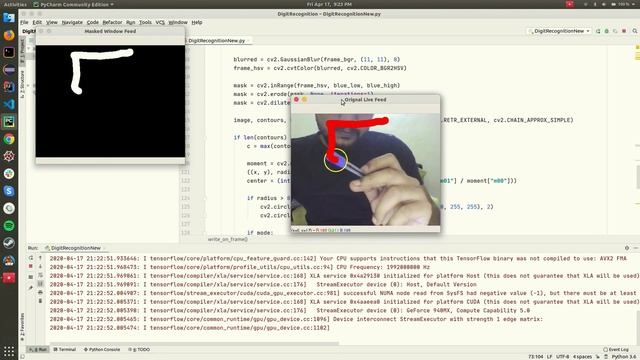Screen dimensions: 640x360
Task: Open the Navigate menu
Action: tap(72, 22)
